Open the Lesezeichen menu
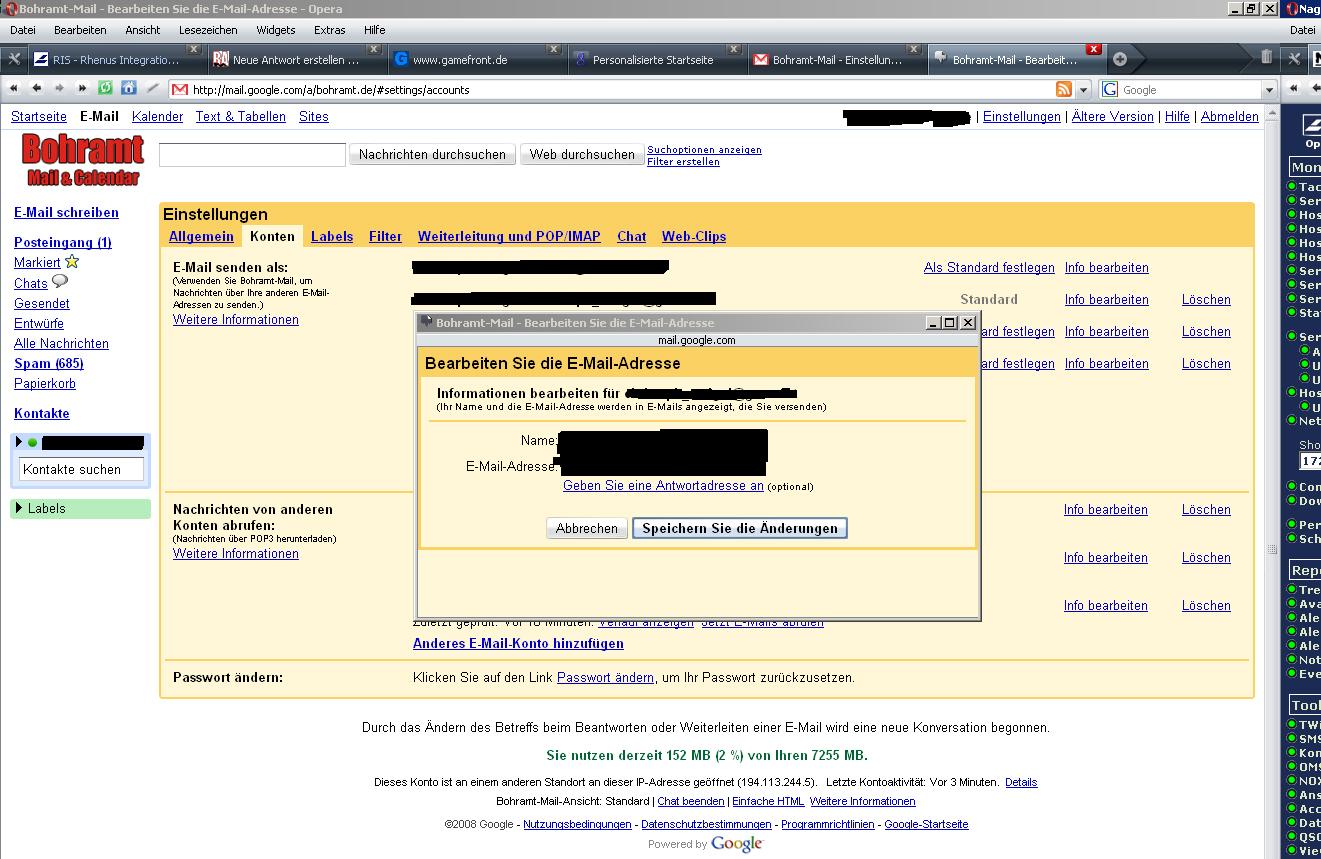Image resolution: width=1321 pixels, height=859 pixels. click(x=208, y=30)
